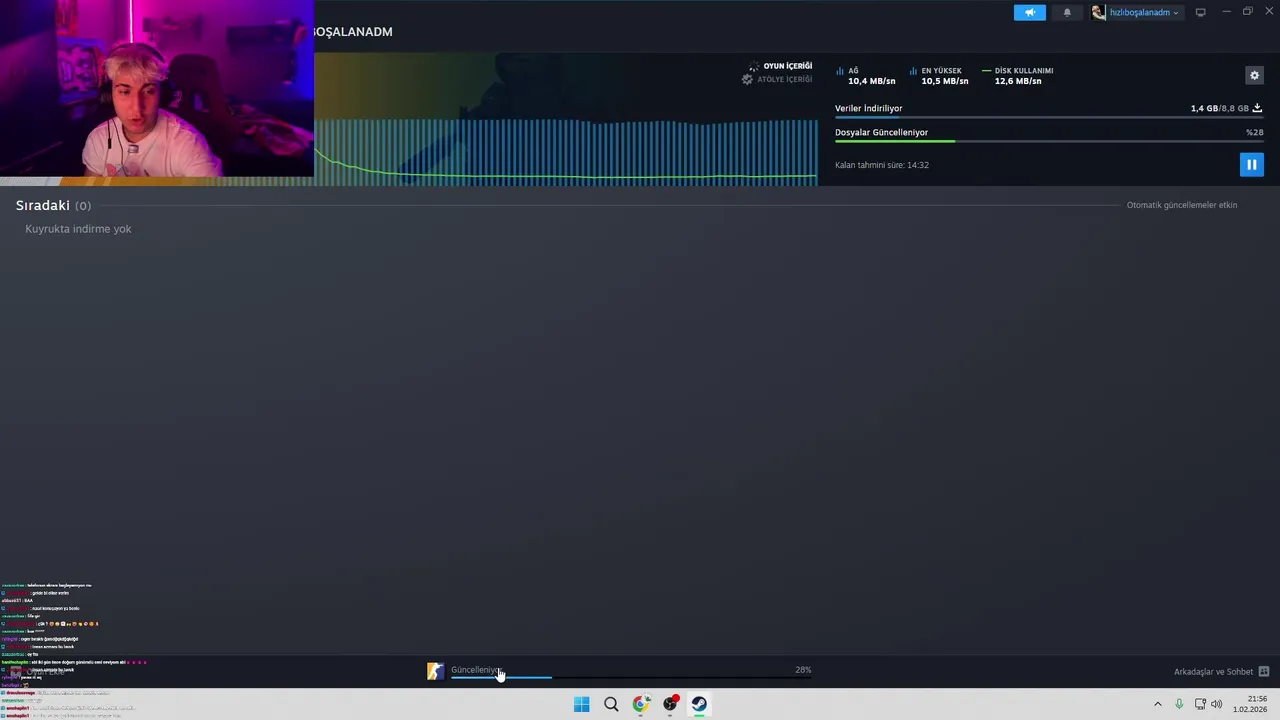Open Counter-Strike game icon in footer
Screen dimensions: 1280x720
pyautogui.click(x=435, y=672)
